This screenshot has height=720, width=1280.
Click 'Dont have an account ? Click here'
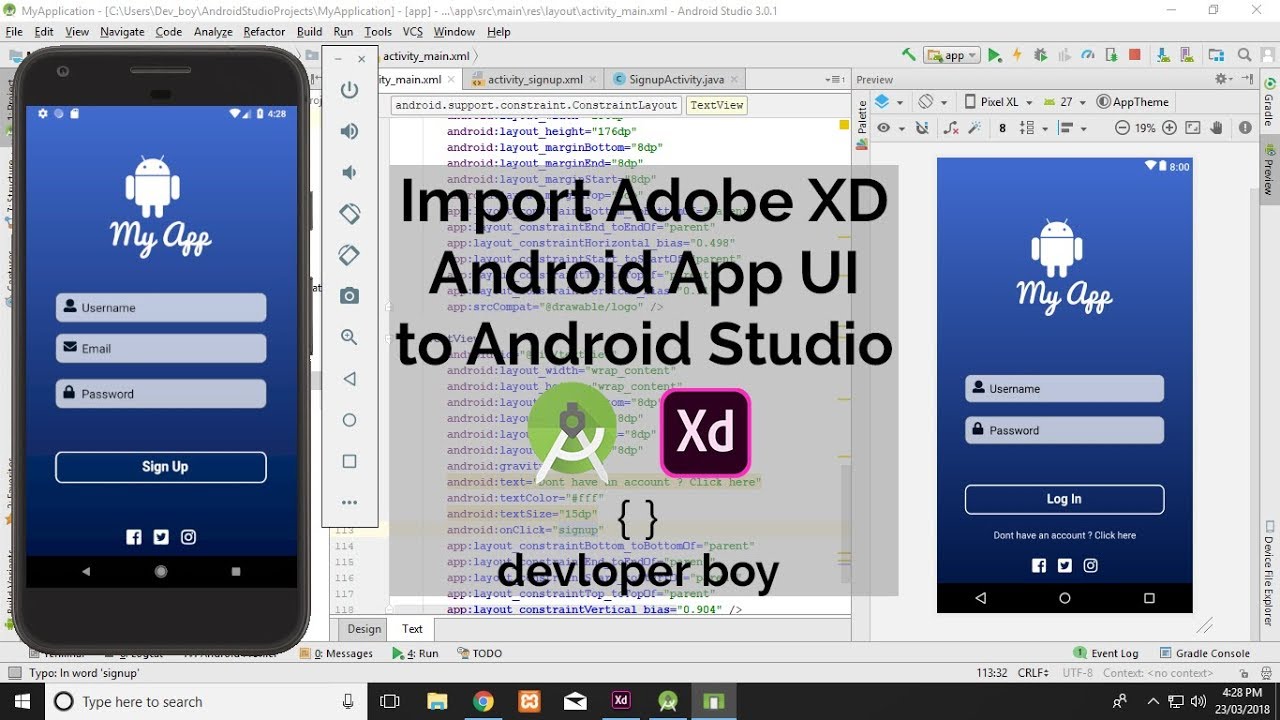[x=1064, y=535]
